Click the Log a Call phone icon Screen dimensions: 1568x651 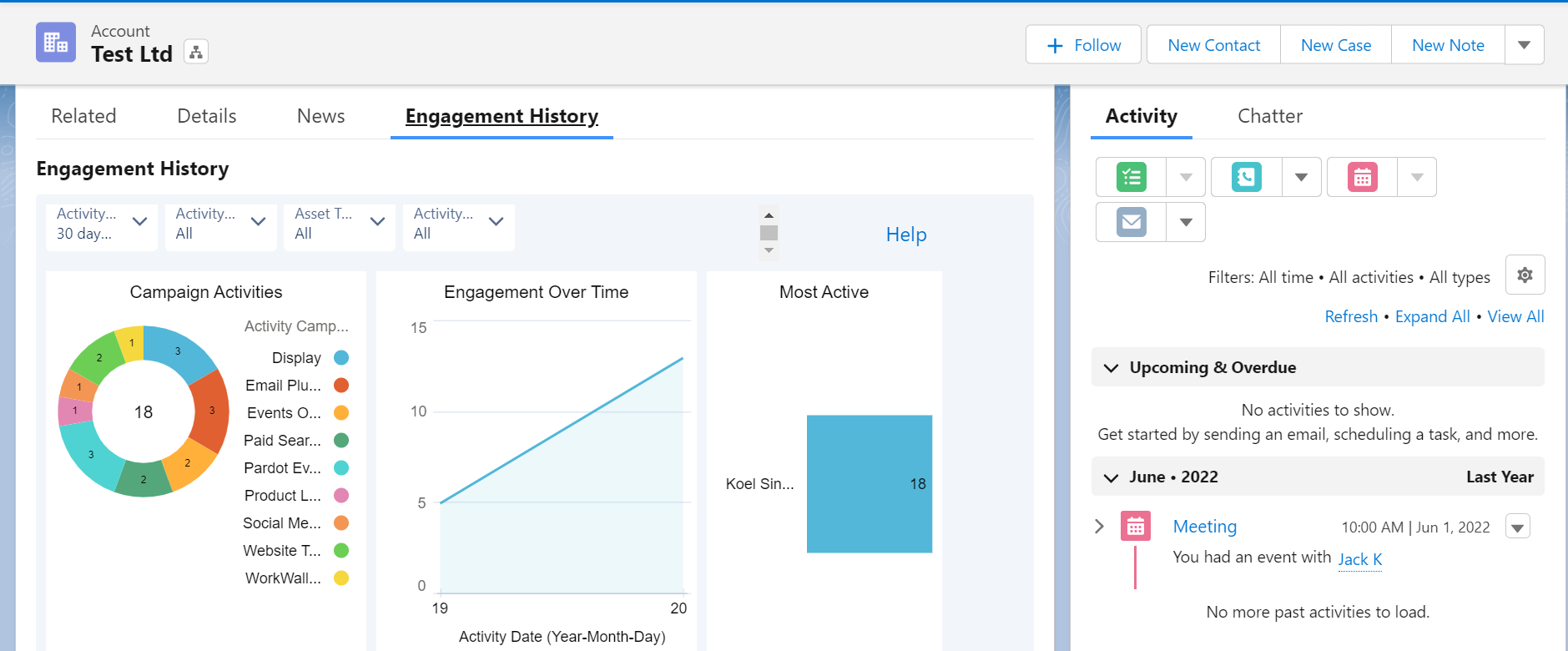pos(1247,177)
